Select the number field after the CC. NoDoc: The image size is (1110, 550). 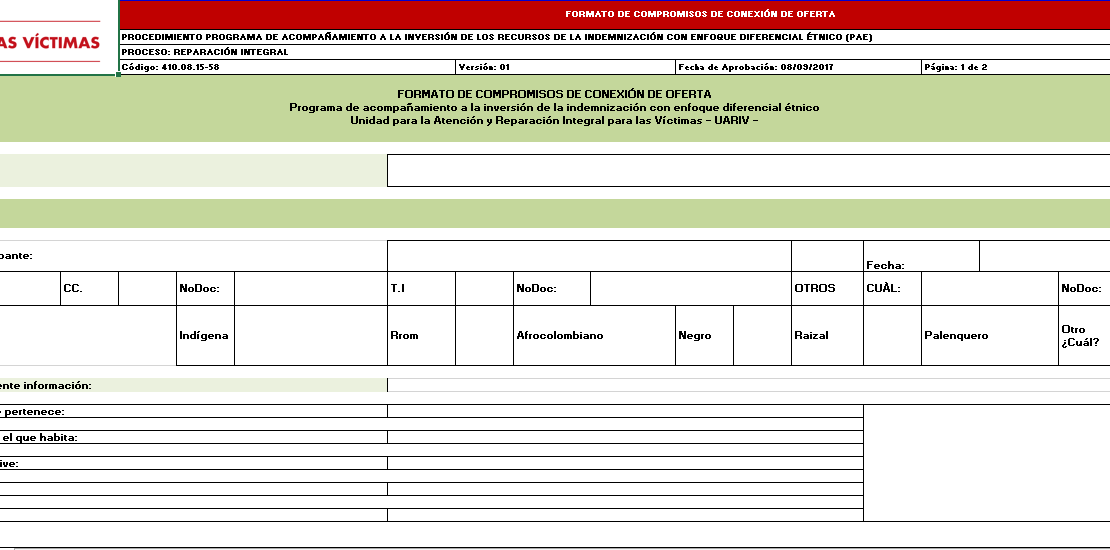tap(311, 289)
